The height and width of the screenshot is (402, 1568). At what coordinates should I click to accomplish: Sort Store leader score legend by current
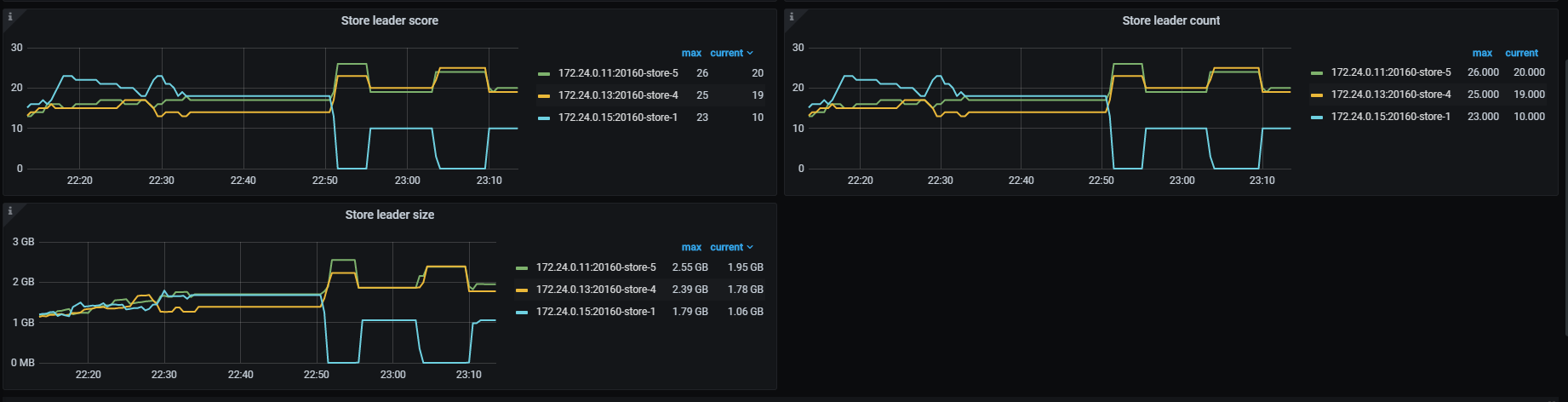pos(731,53)
